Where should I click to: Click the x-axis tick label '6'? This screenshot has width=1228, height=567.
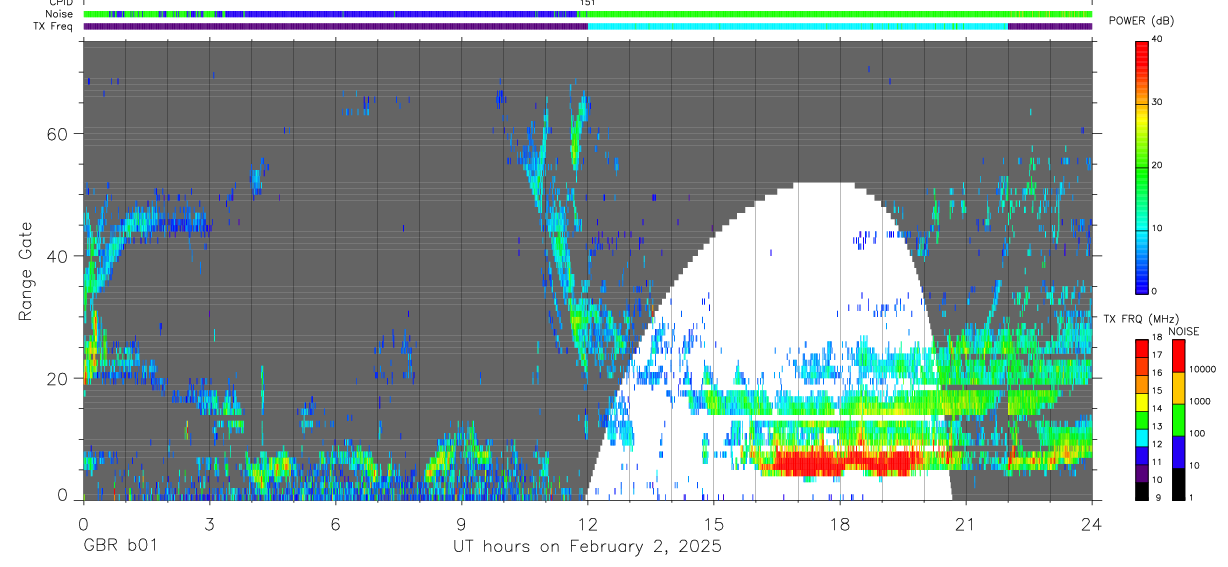335,525
